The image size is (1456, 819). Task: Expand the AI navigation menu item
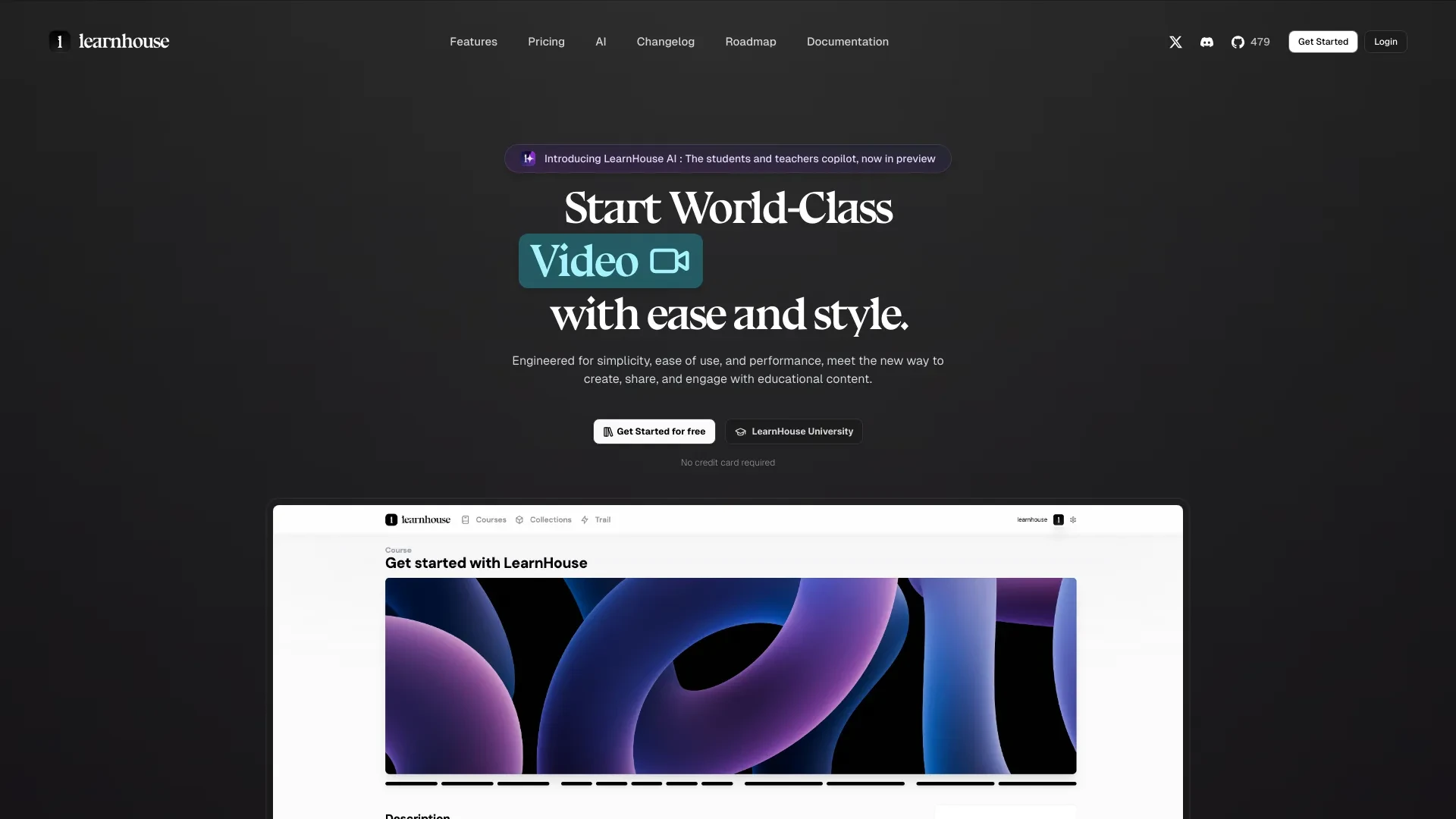tap(600, 41)
